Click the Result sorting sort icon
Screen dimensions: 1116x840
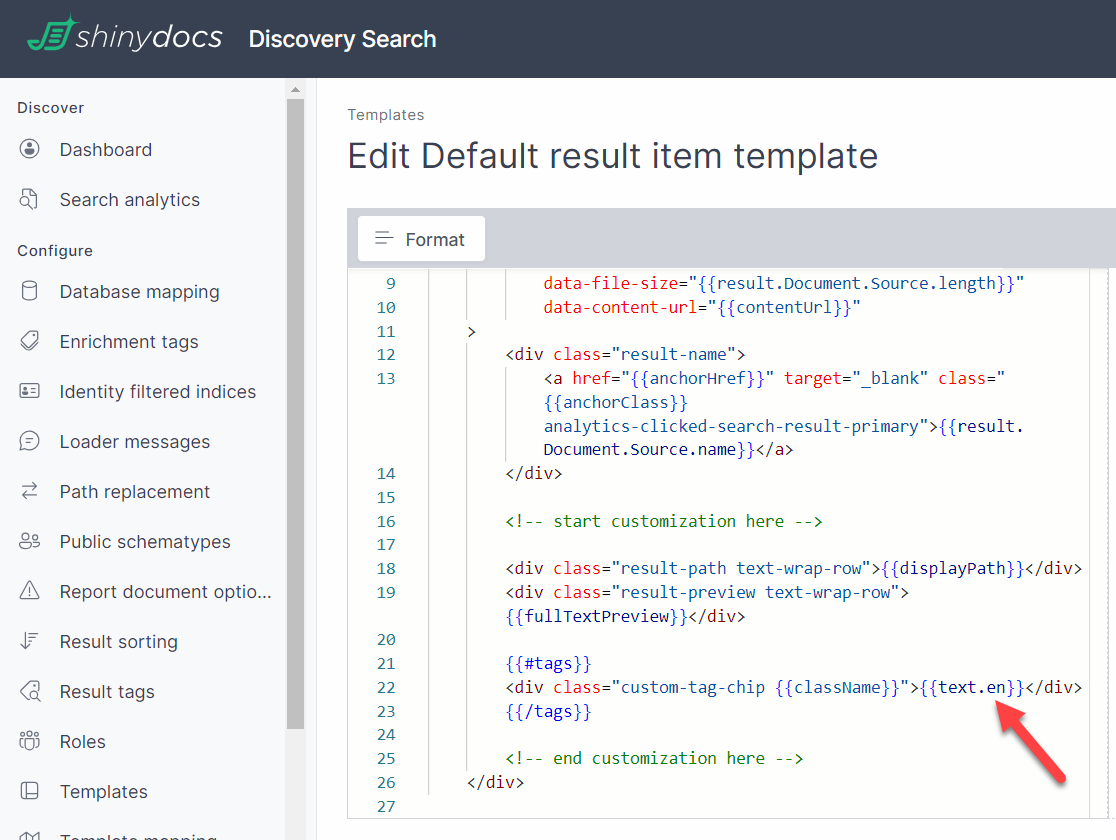click(x=30, y=641)
